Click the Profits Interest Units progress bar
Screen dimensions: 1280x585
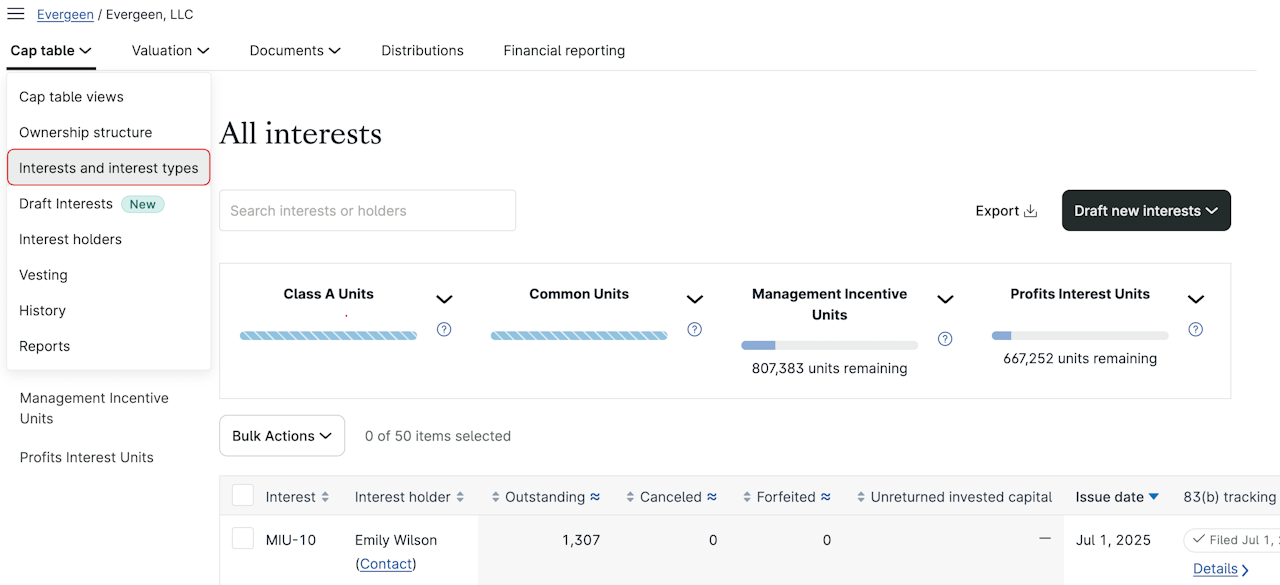point(1080,336)
